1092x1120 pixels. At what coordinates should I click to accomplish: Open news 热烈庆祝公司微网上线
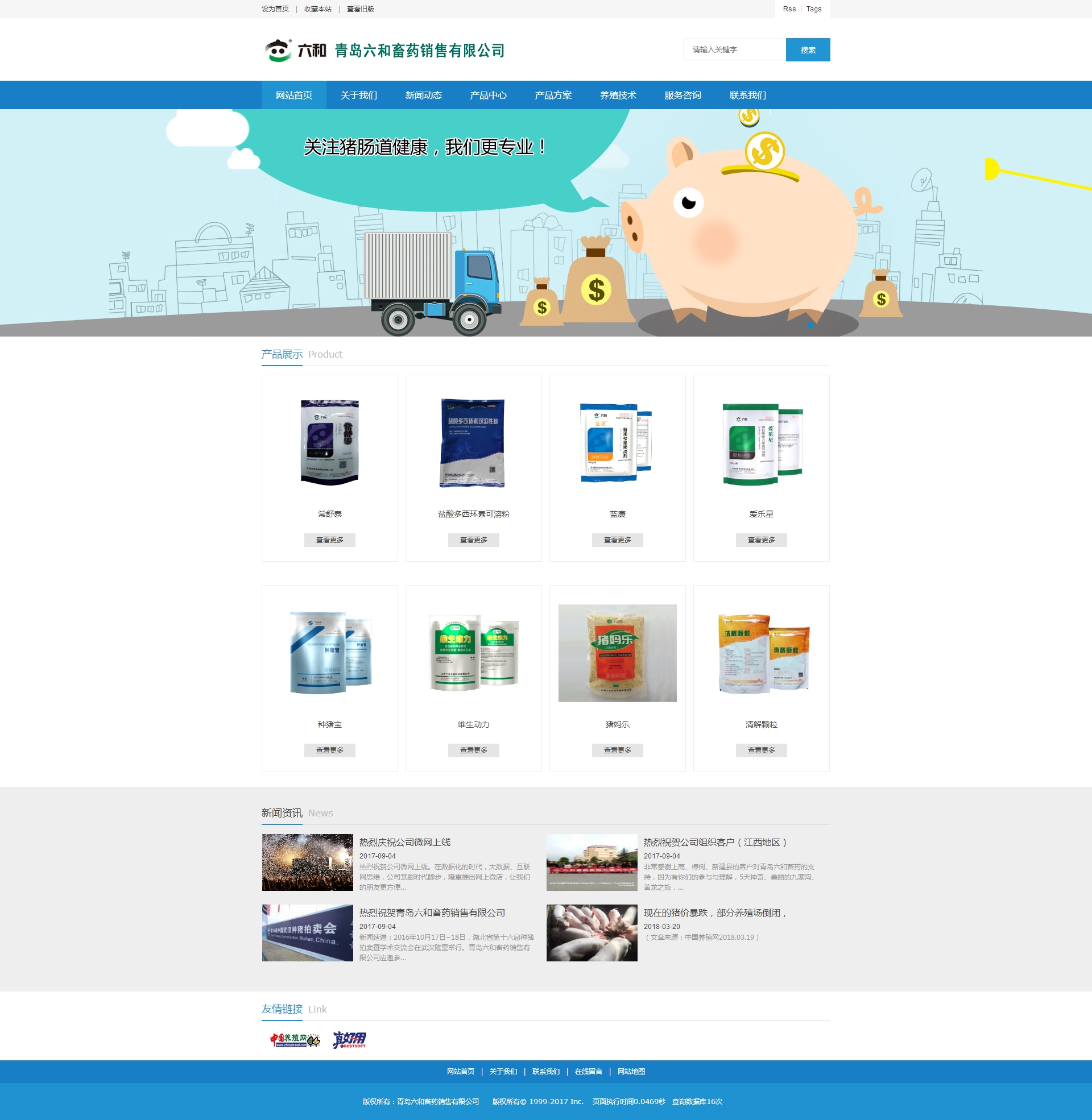coord(405,842)
